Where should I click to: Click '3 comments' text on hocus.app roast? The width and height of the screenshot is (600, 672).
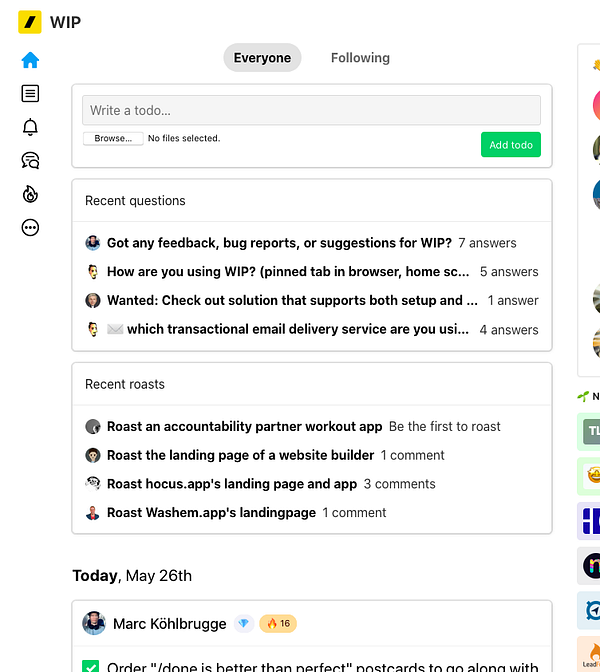point(399,484)
